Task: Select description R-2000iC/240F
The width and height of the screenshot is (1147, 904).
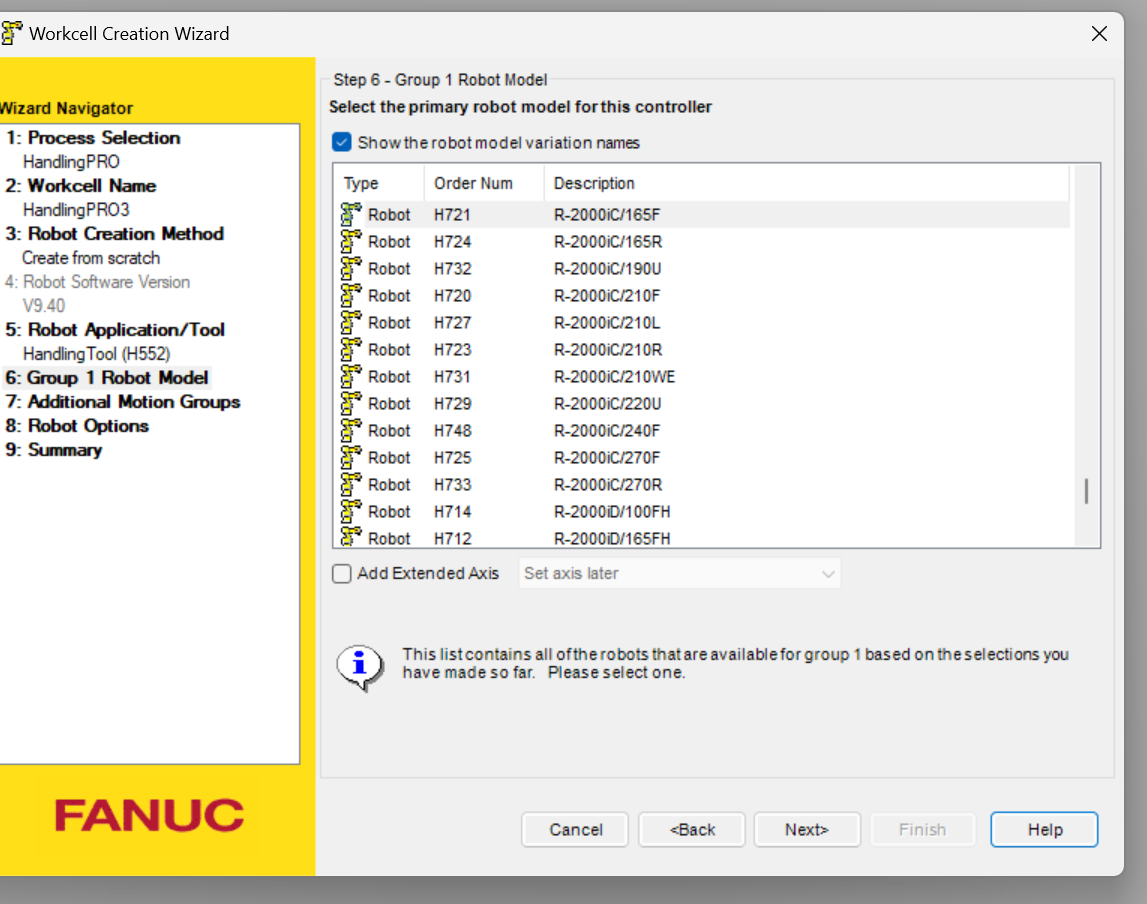Action: tap(606, 432)
